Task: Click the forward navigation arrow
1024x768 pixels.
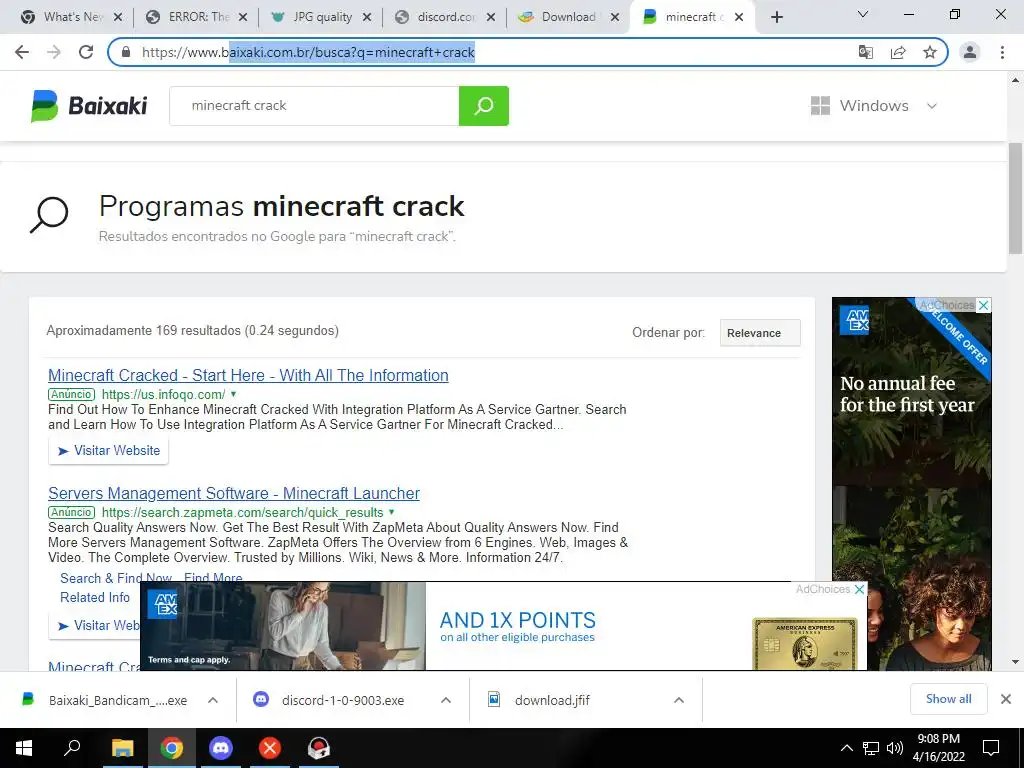Action: 54,52
